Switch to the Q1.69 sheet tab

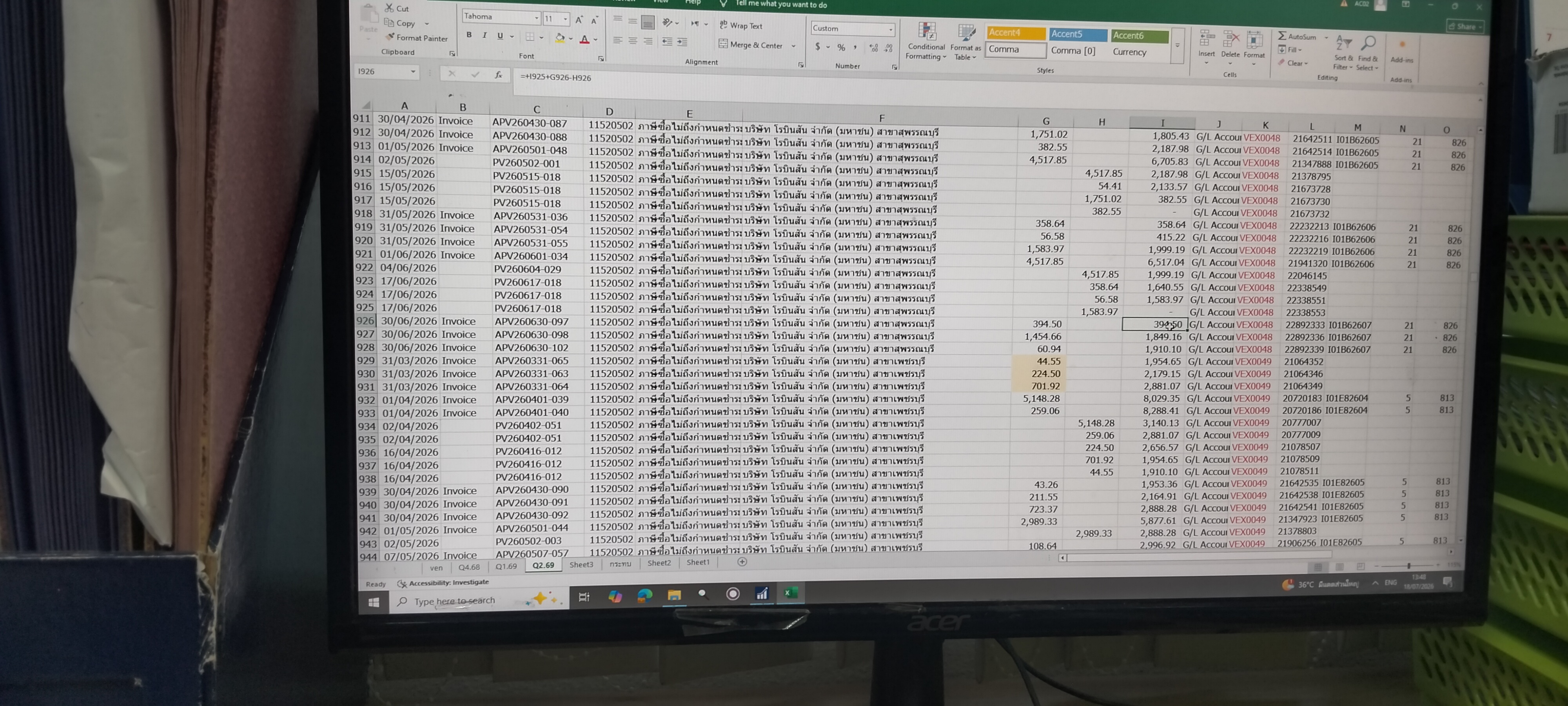[x=506, y=566]
